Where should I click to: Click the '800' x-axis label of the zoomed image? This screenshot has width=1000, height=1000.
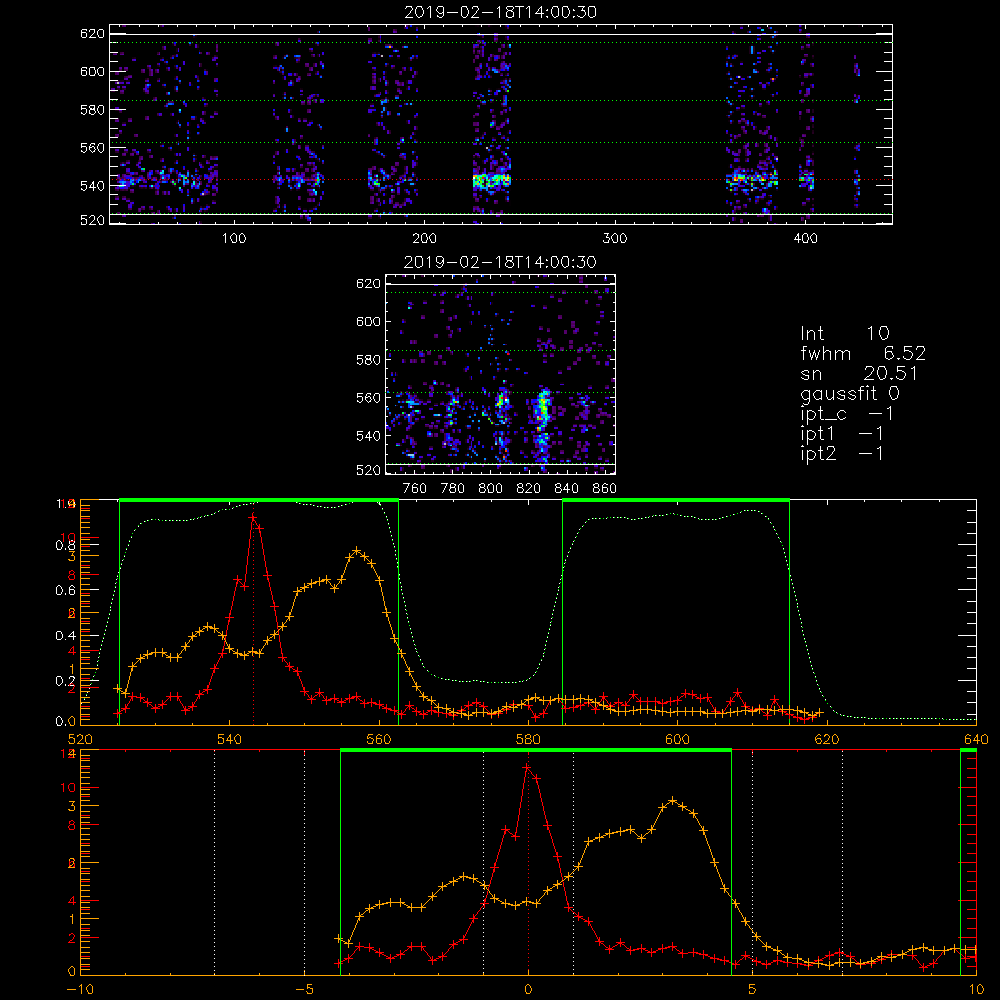[491, 489]
